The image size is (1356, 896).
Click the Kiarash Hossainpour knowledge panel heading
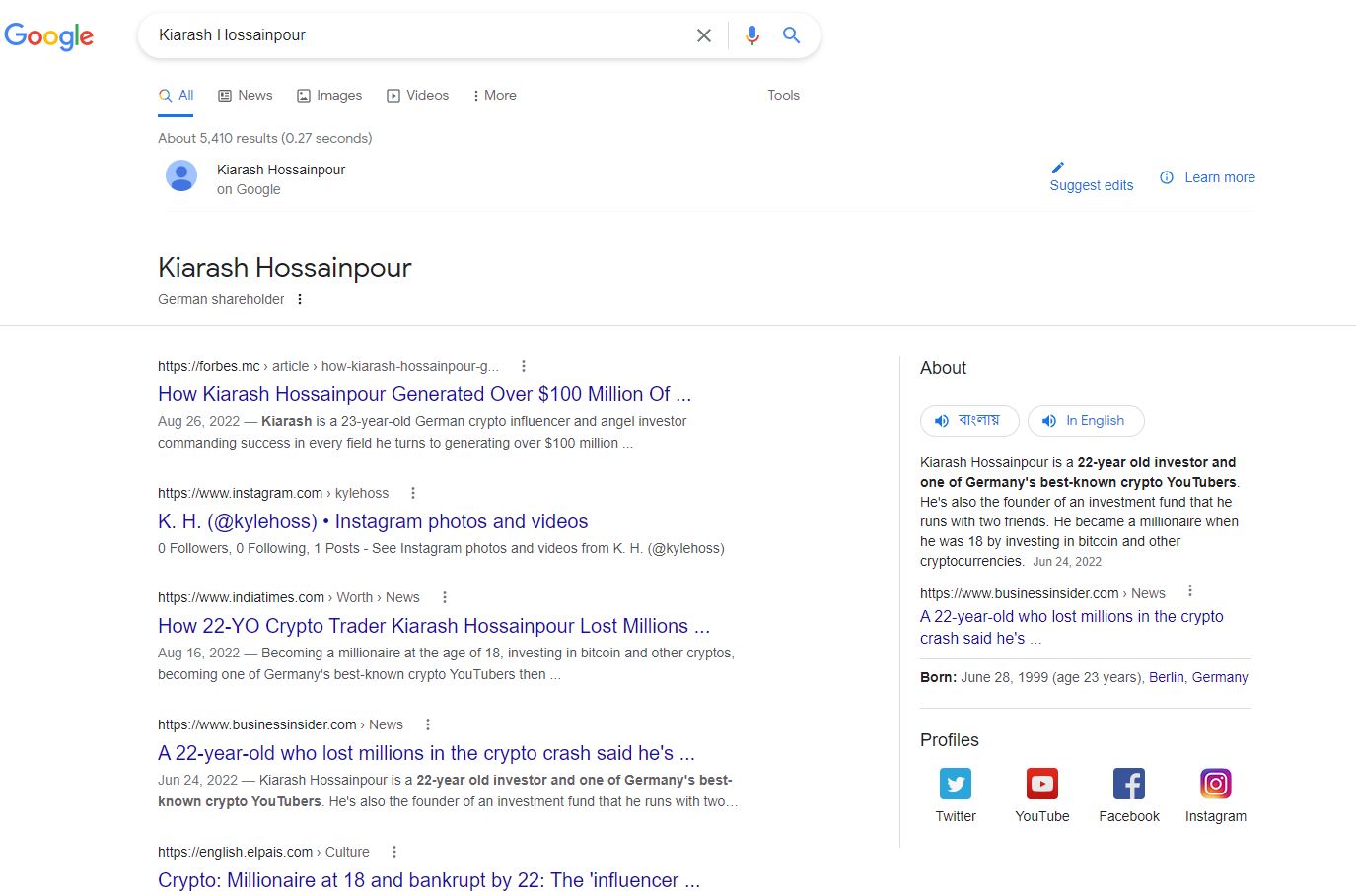[285, 268]
